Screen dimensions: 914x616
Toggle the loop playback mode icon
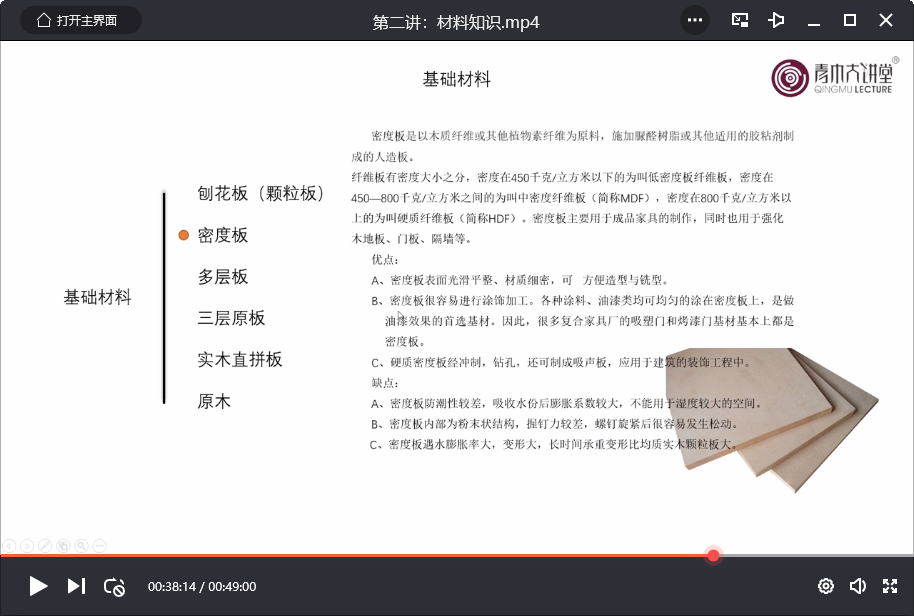point(114,587)
